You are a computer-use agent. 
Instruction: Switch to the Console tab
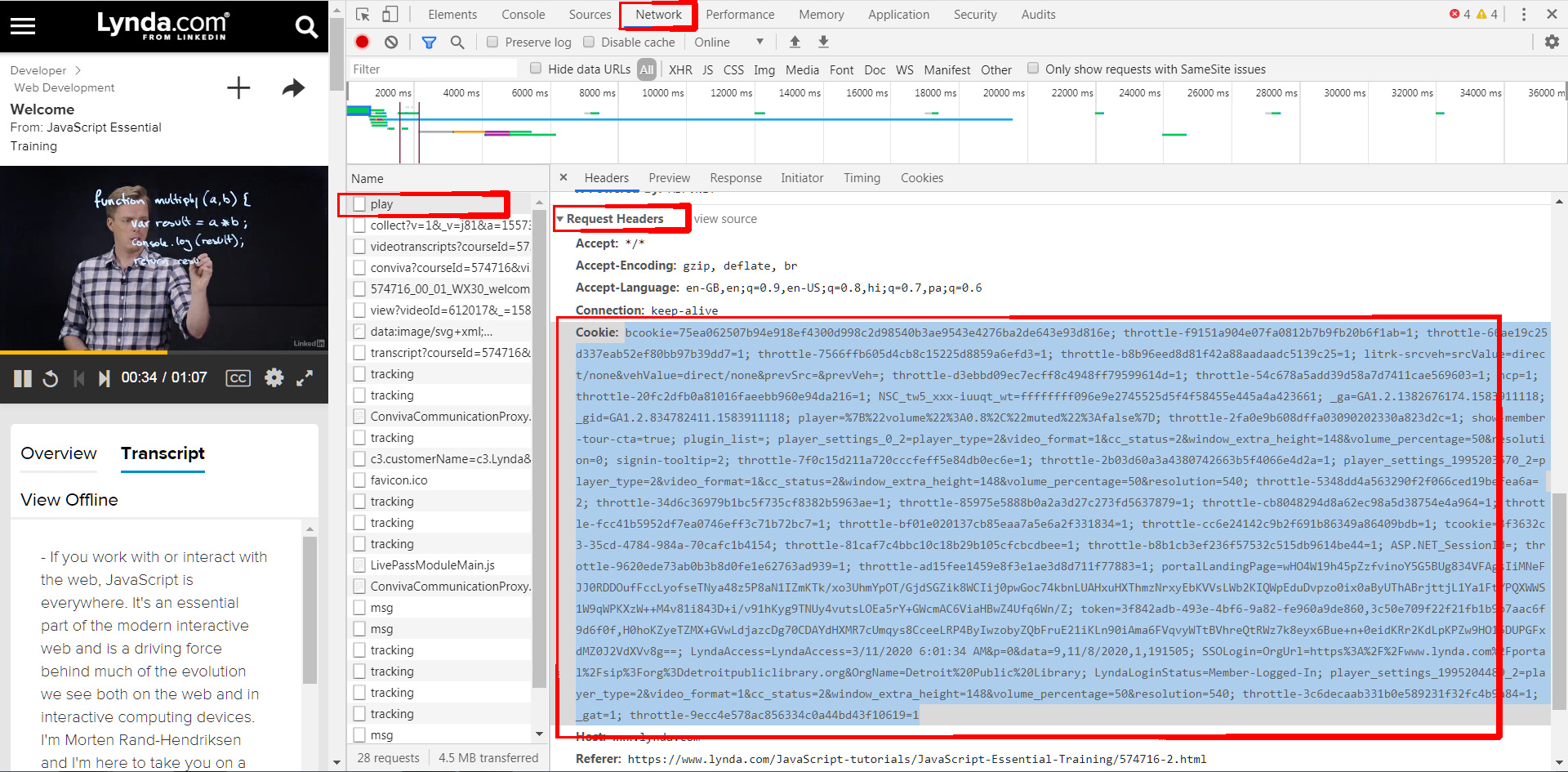point(523,15)
